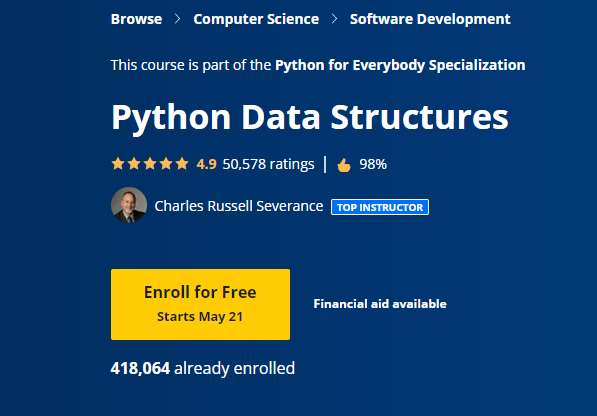Click the five-star rating icons
Screen dimensions: 597x416
pyautogui.click(x=150, y=164)
